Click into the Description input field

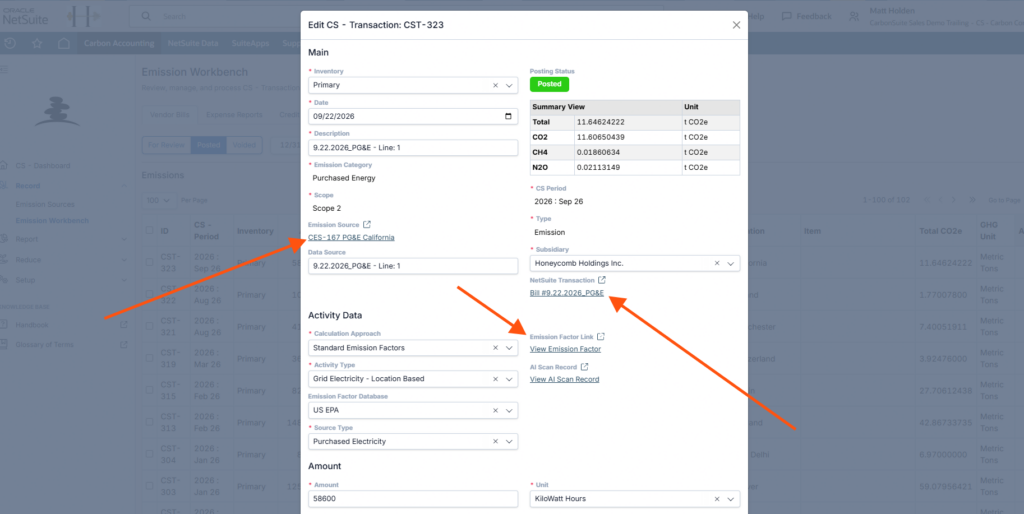[413, 148]
